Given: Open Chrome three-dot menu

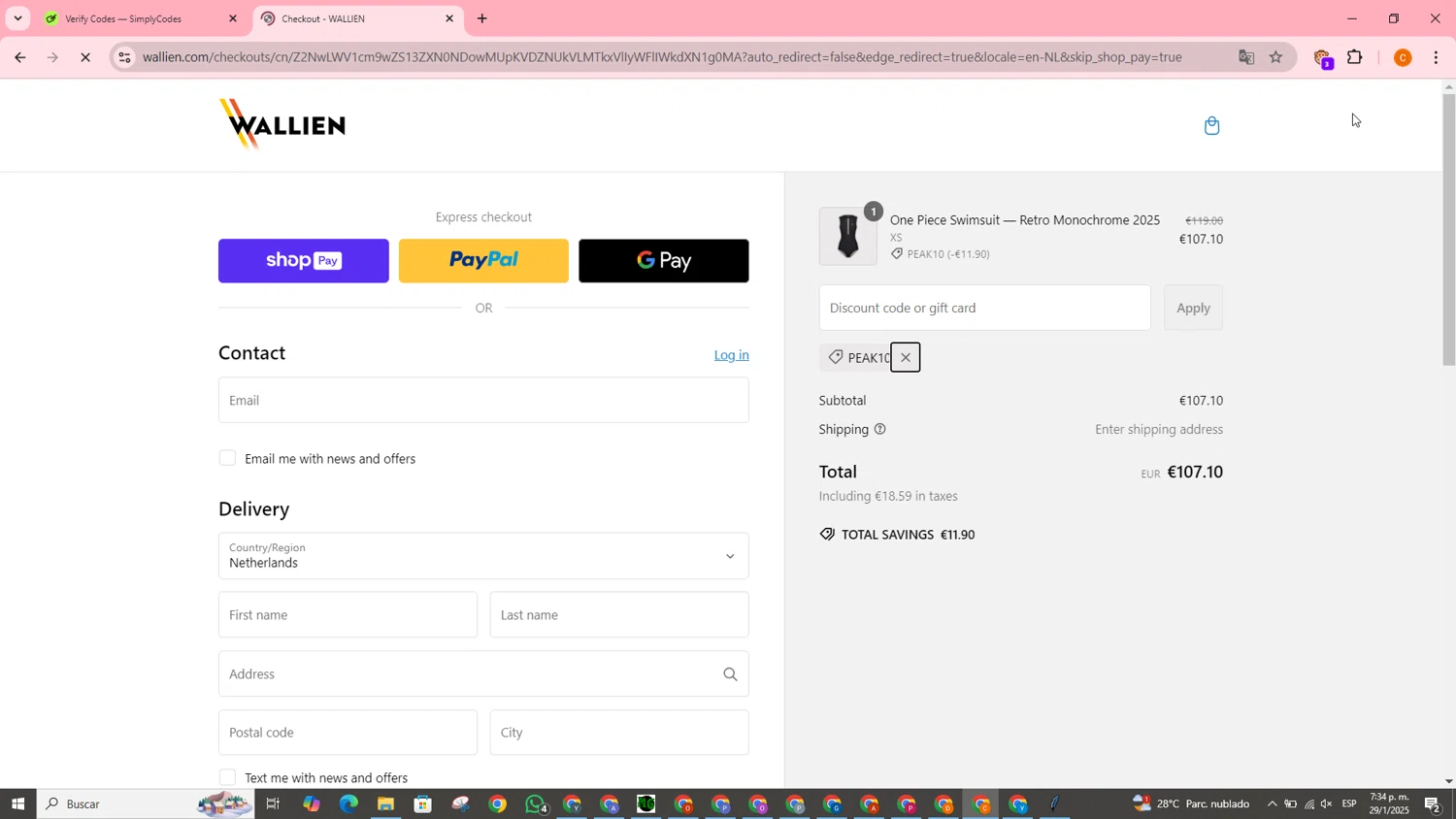Looking at the screenshot, I should pyautogui.click(x=1437, y=57).
